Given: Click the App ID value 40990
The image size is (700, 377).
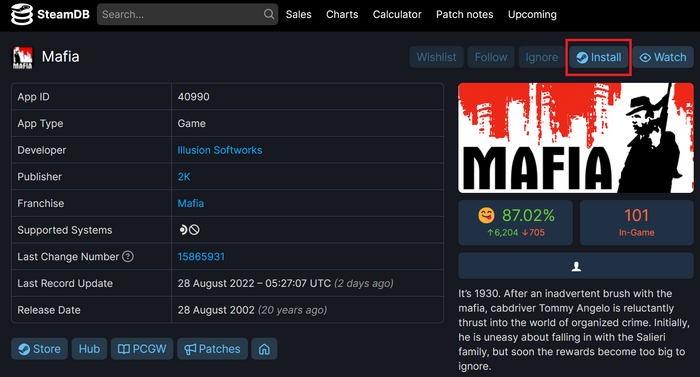Looking at the screenshot, I should click(193, 97).
